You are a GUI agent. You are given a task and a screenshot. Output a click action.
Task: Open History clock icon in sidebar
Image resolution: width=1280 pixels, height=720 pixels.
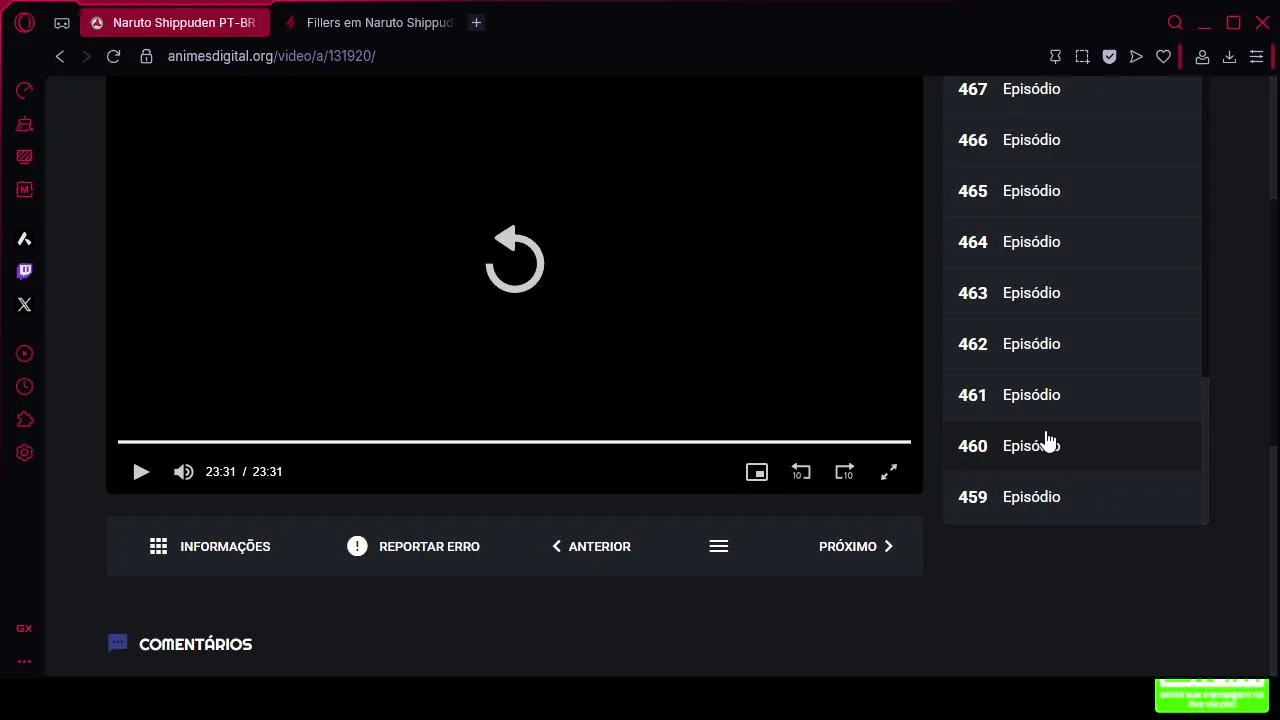click(x=25, y=387)
